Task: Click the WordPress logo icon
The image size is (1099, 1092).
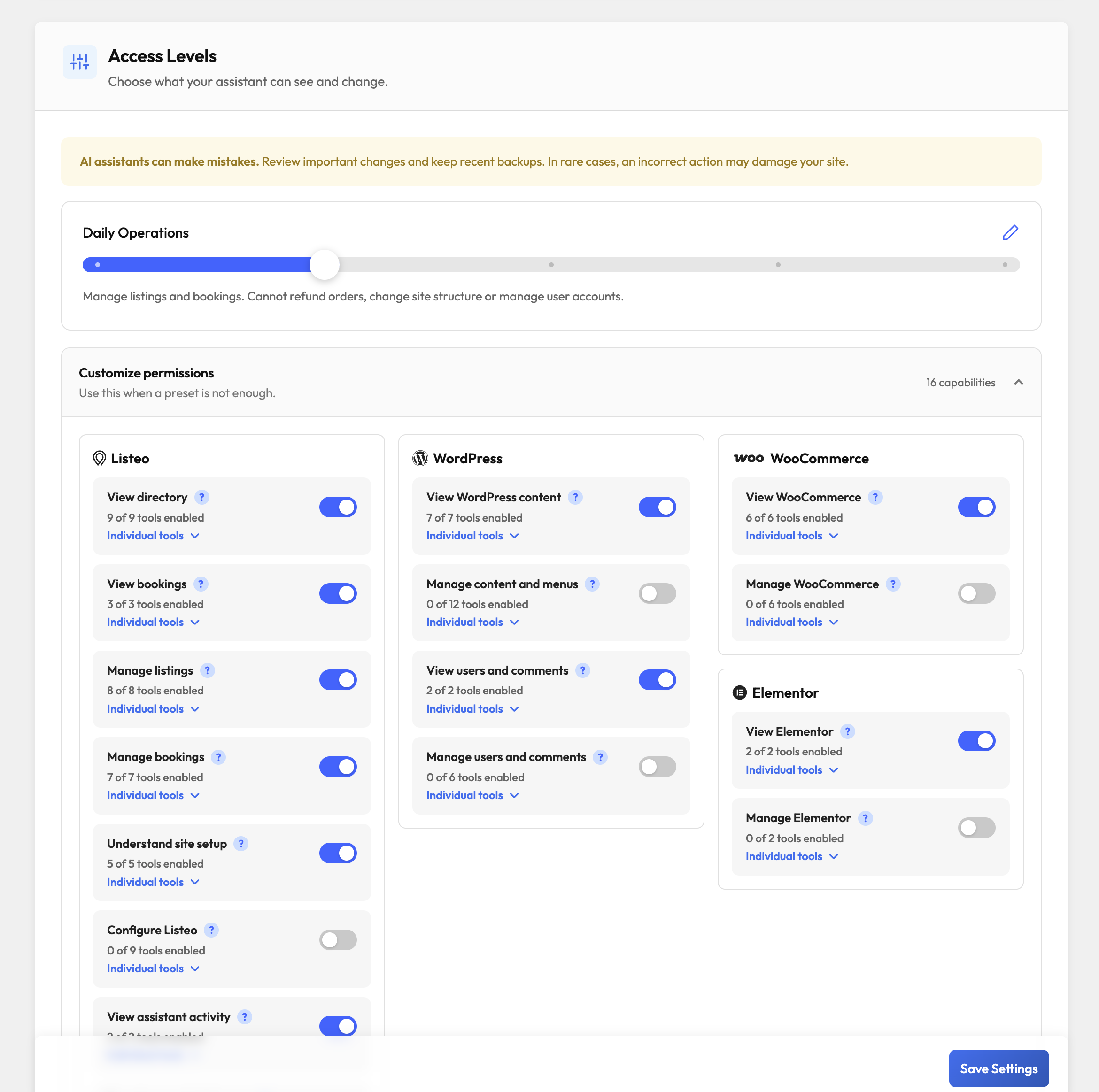Action: 420,458
